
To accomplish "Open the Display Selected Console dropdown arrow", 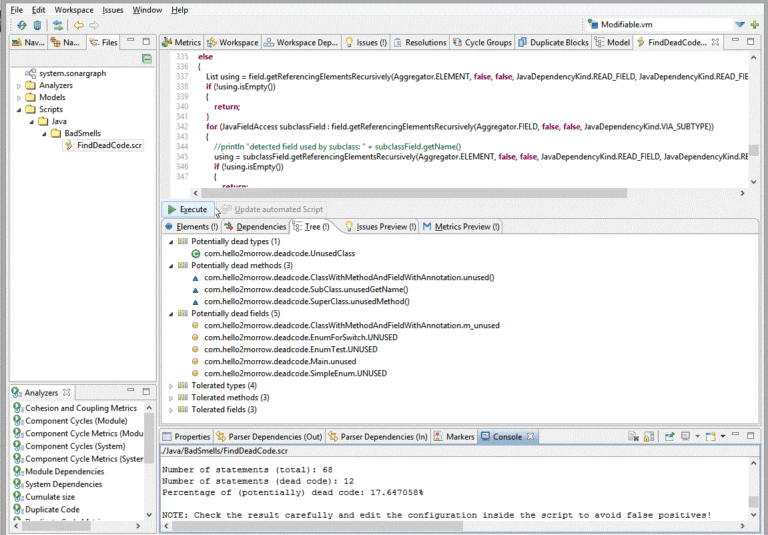I will (697, 436).
